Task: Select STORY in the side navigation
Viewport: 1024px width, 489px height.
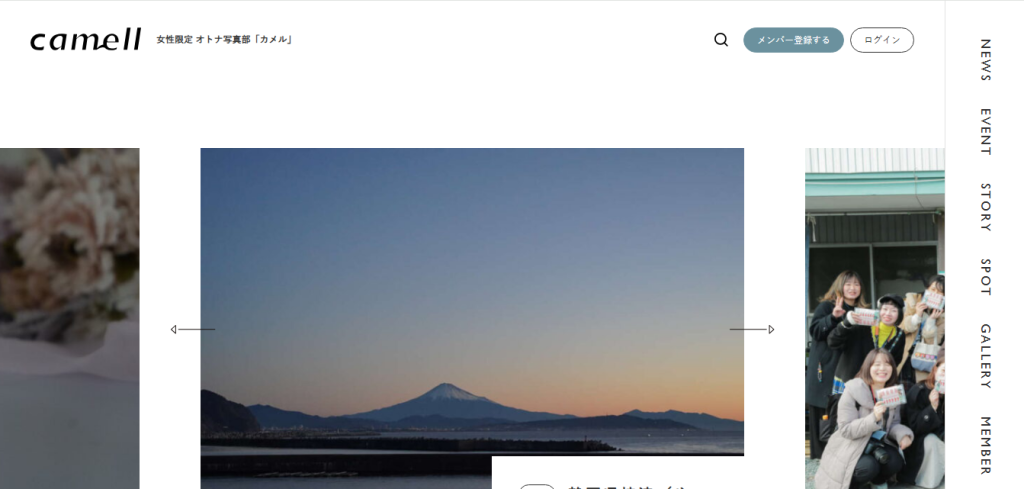Action: (x=985, y=207)
